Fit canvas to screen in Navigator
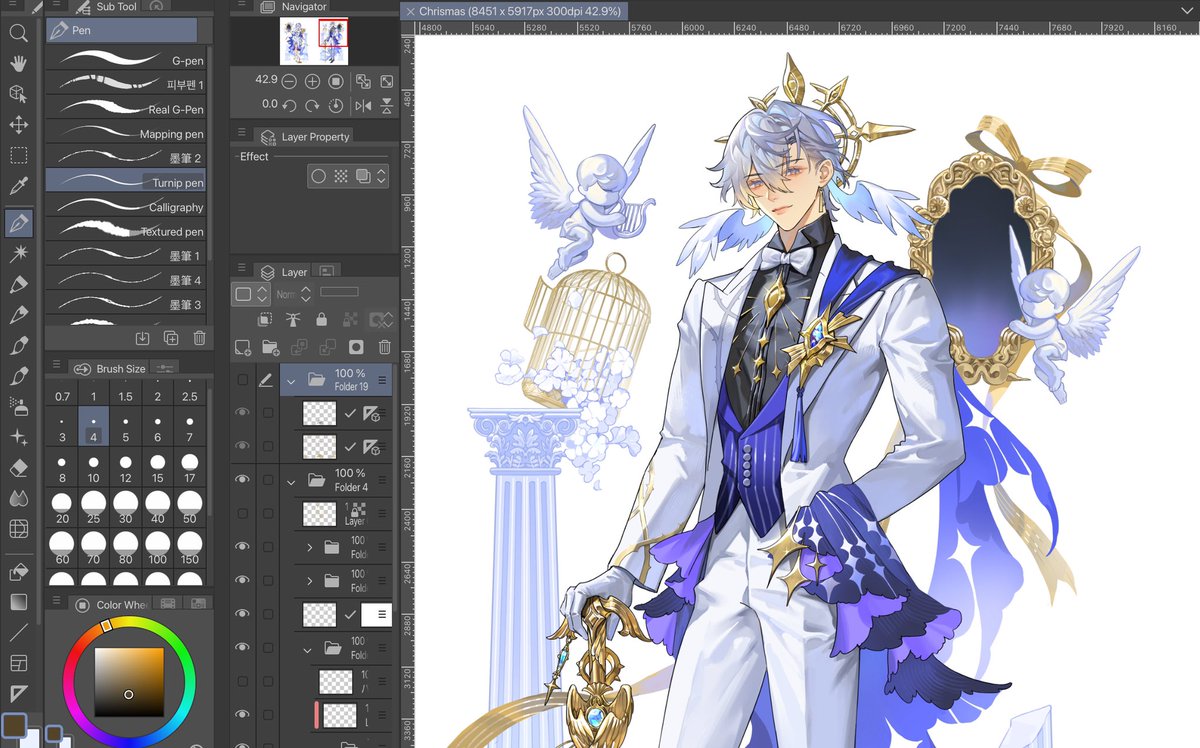 click(x=386, y=81)
